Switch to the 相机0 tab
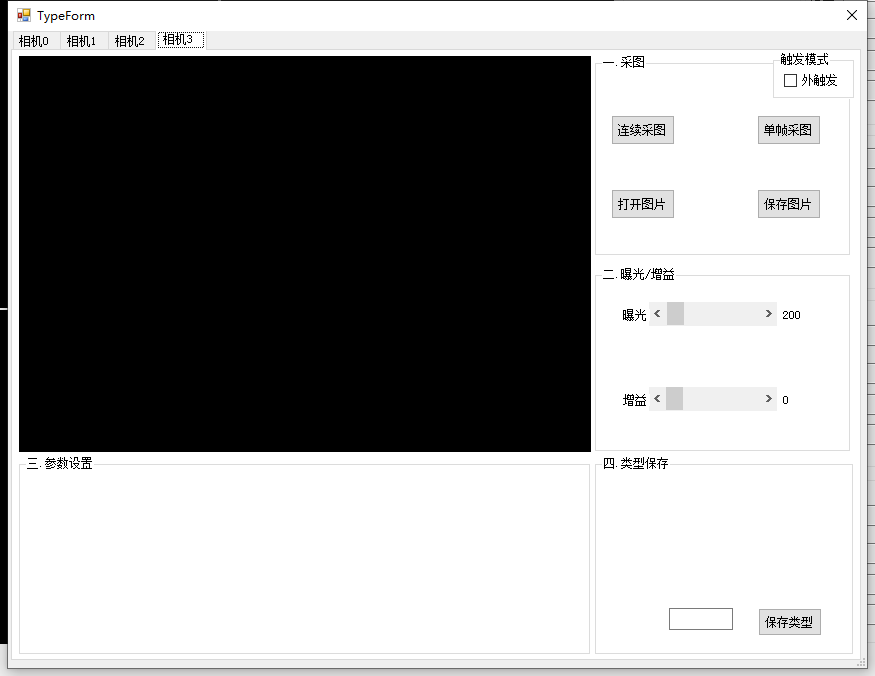Viewport: 875px width, 676px height. pos(36,41)
